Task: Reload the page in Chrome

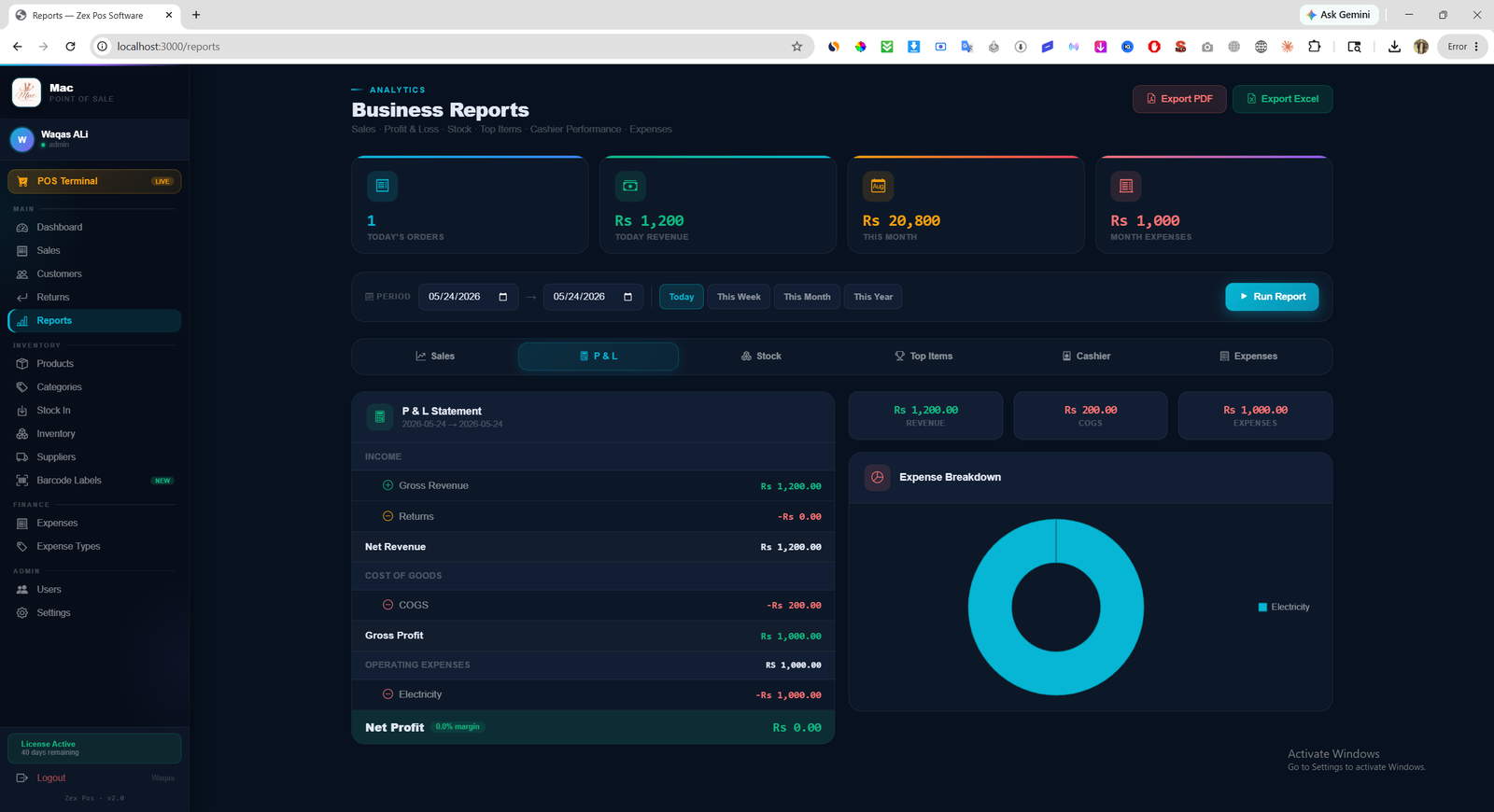Action: 70,47
